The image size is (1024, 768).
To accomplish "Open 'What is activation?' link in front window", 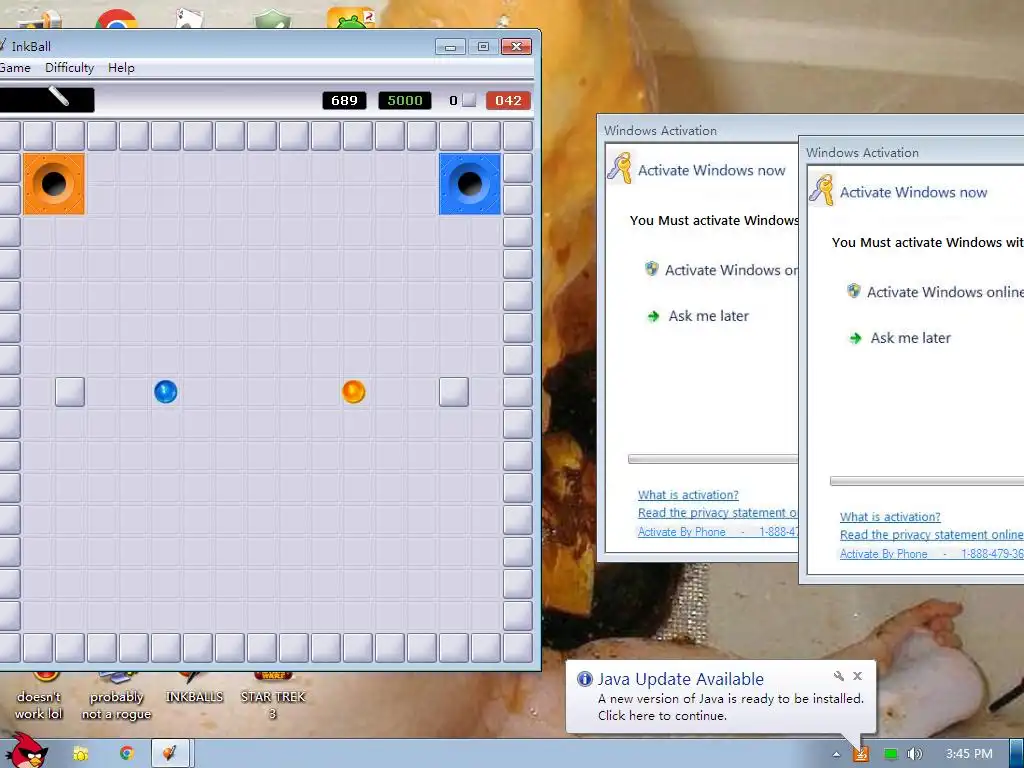I will click(x=890, y=517).
